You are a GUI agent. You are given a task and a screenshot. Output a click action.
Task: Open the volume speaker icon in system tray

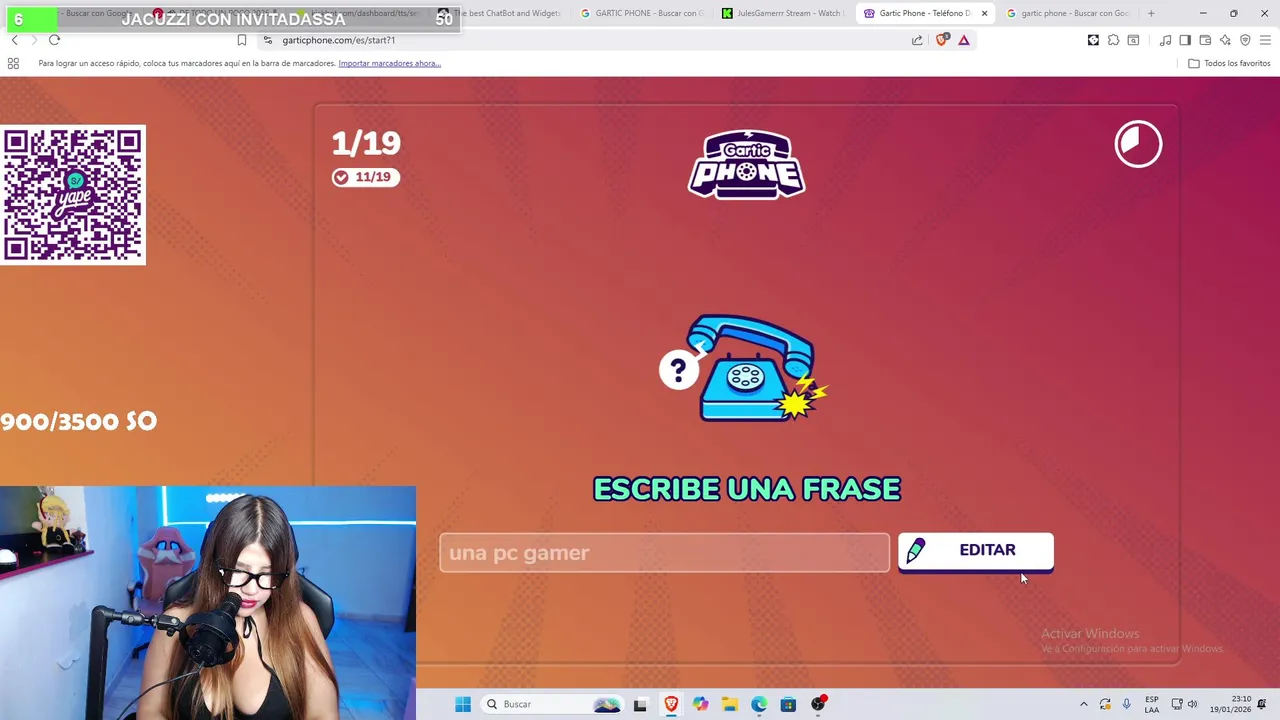(1192, 704)
